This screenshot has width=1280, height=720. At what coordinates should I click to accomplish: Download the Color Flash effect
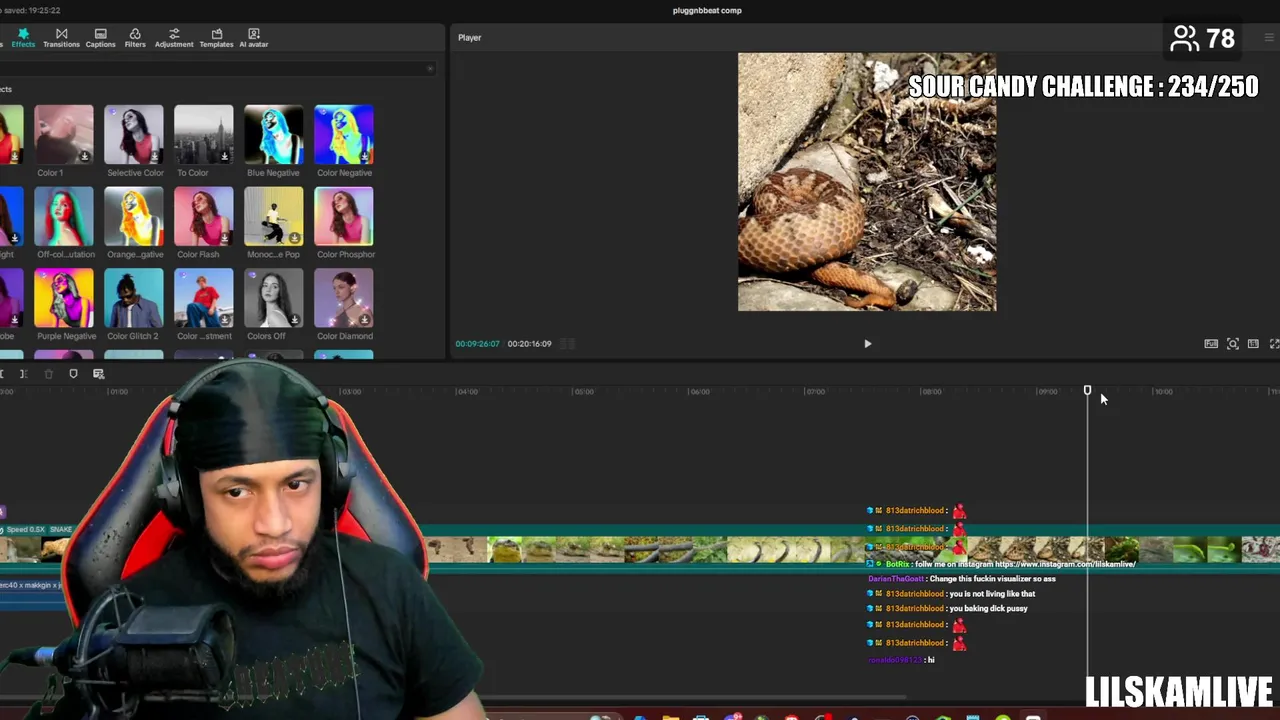pos(224,238)
